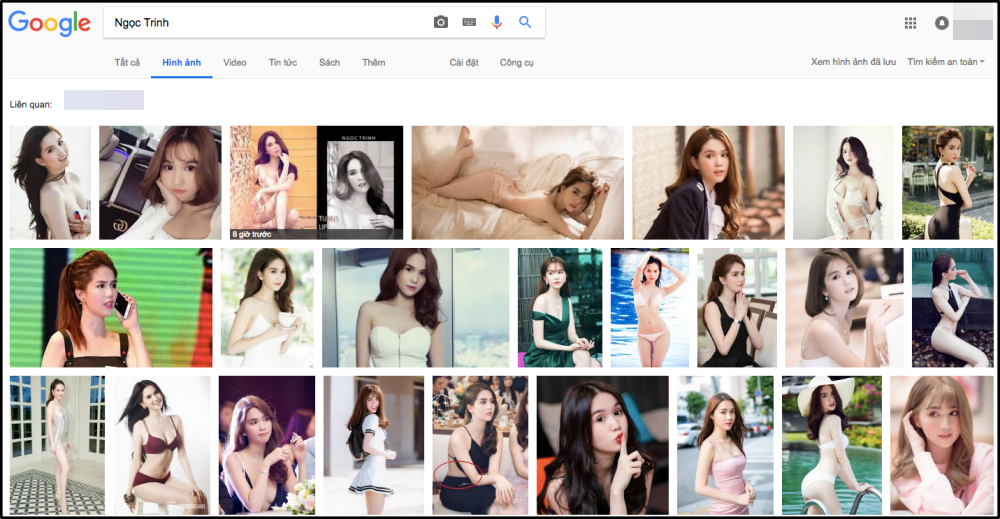Viewport: 1000px width, 519px height.
Task: Open thumbnail of woman talking on phone
Action: point(111,307)
